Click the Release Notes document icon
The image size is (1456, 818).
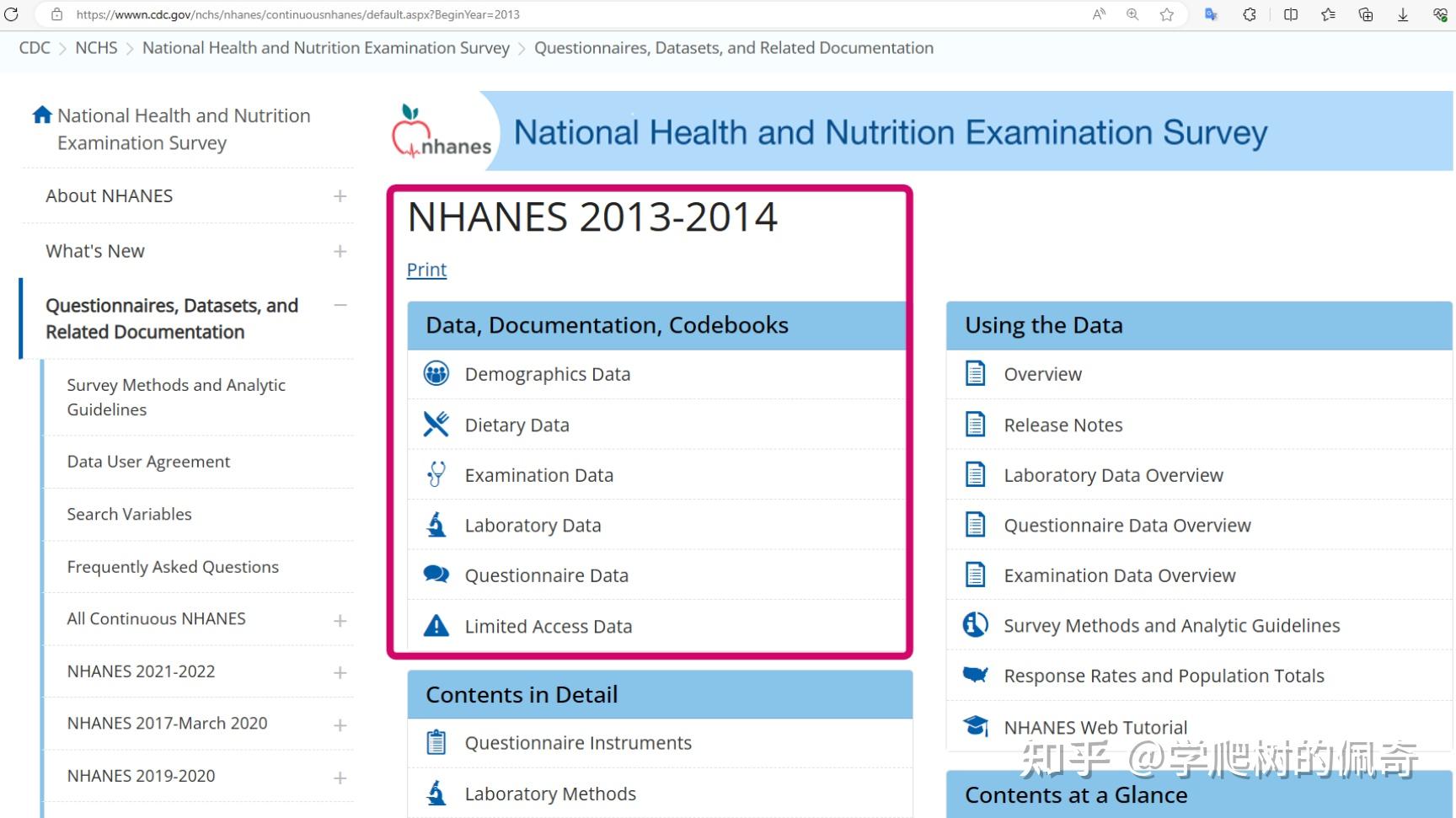[x=975, y=424]
